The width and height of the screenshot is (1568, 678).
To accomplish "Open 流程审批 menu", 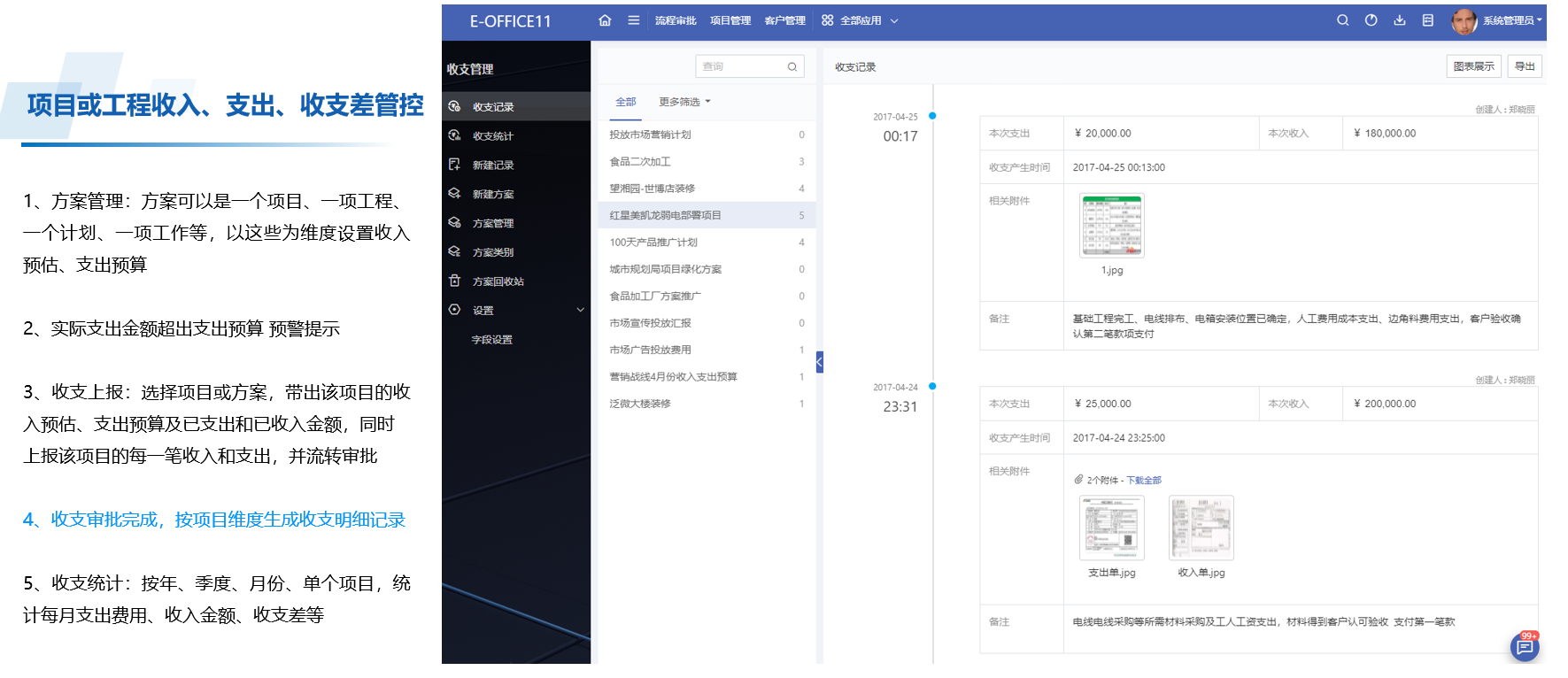I will click(676, 20).
